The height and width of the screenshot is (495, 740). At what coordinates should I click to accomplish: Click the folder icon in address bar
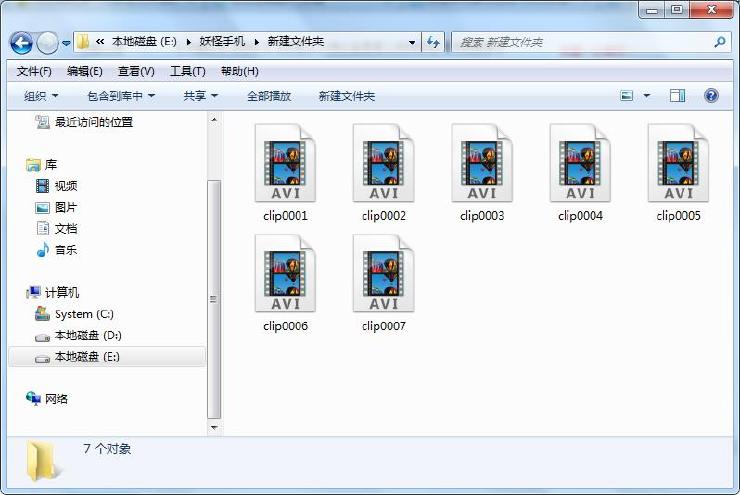pos(83,42)
